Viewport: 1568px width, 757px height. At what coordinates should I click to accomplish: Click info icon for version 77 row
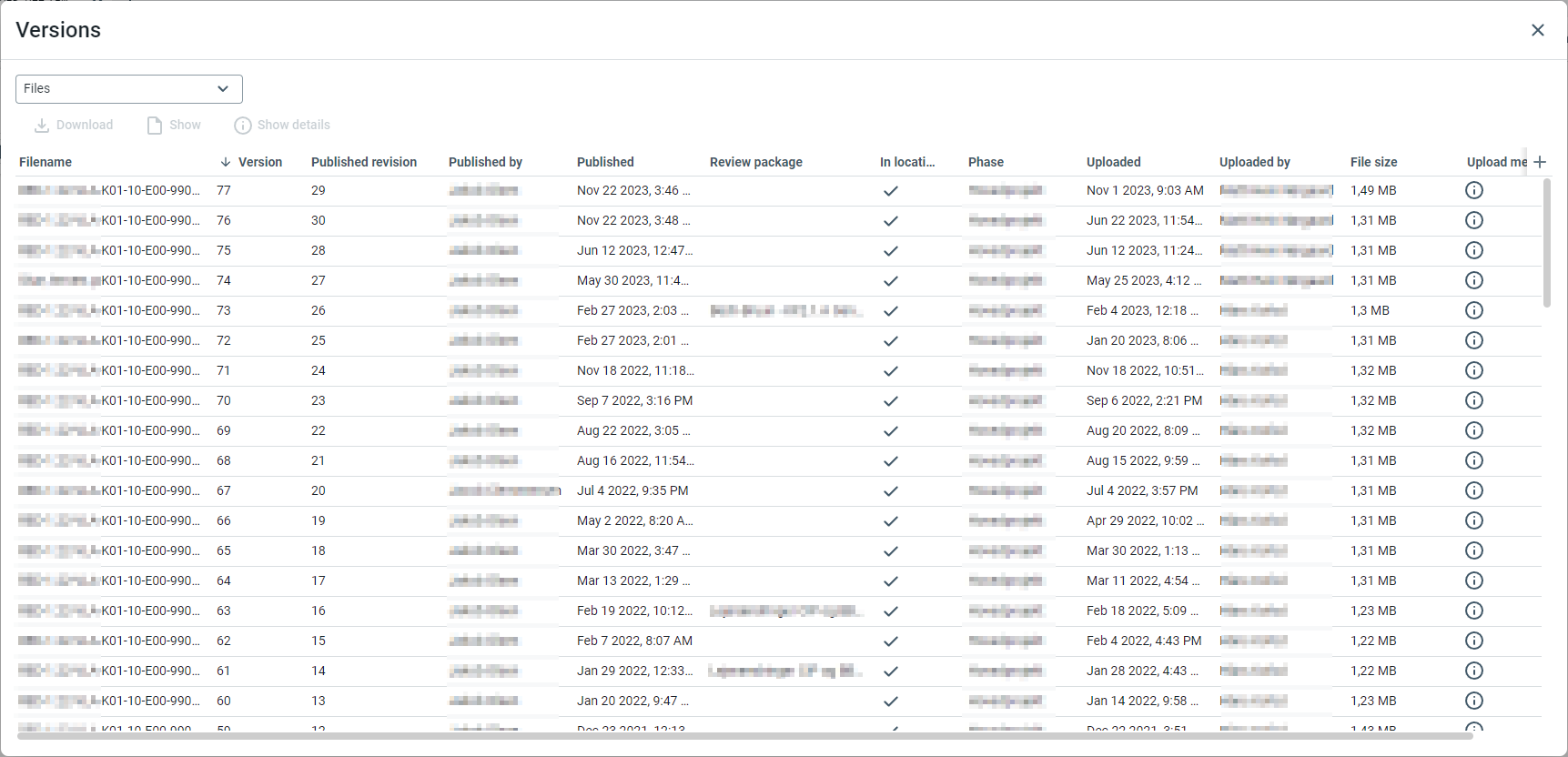1474,190
